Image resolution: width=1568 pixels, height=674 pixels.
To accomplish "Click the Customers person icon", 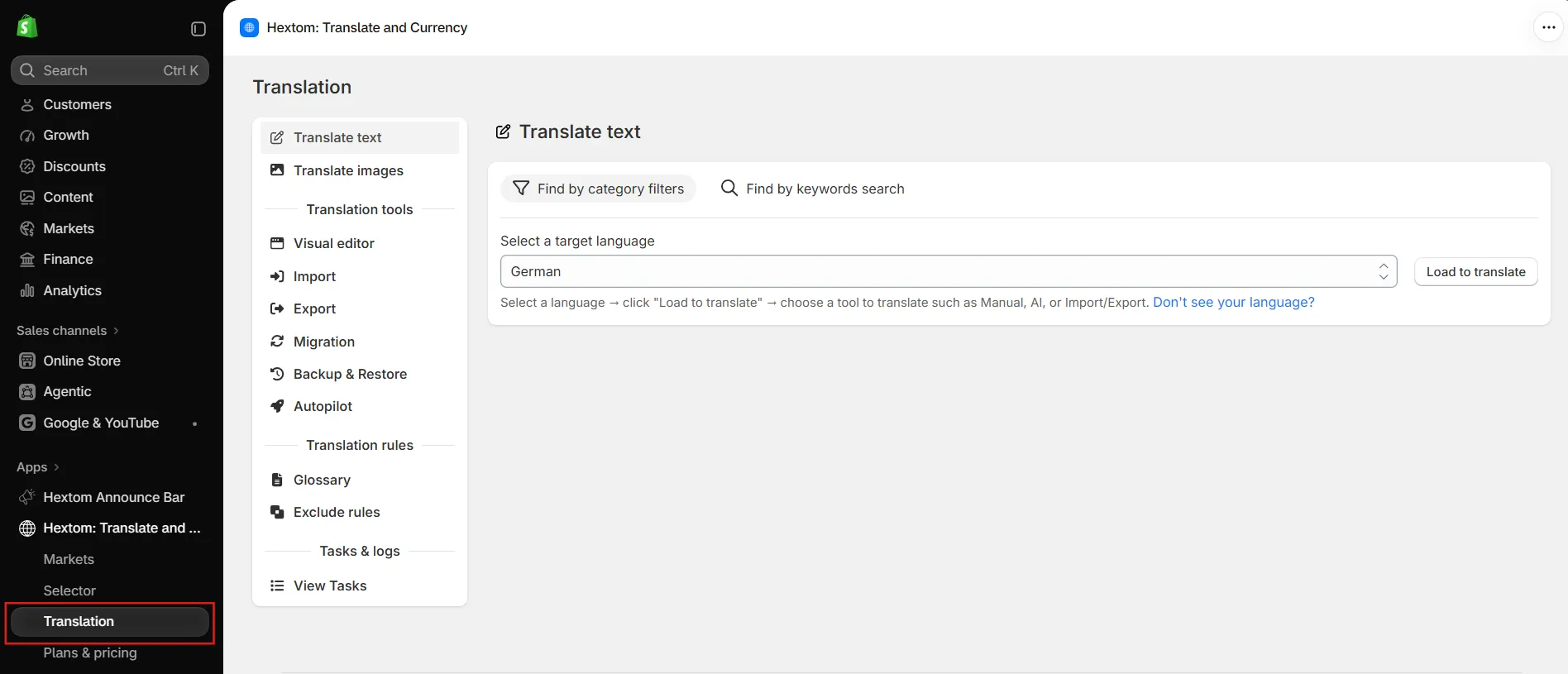I will click(x=27, y=104).
